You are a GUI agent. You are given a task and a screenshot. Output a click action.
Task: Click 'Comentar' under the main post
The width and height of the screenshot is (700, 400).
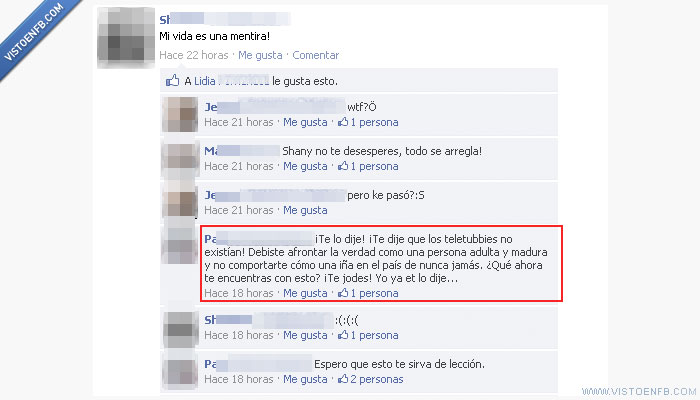click(x=316, y=55)
